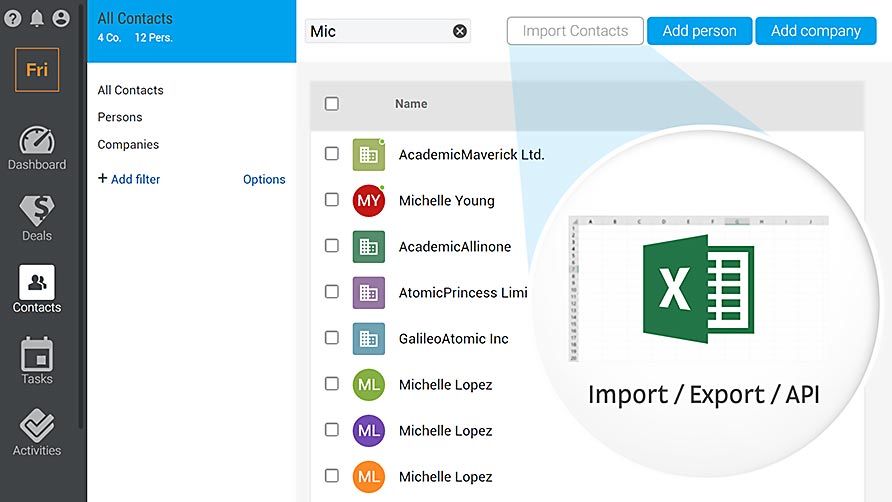Click the All Contacts blue header title

(x=135, y=19)
